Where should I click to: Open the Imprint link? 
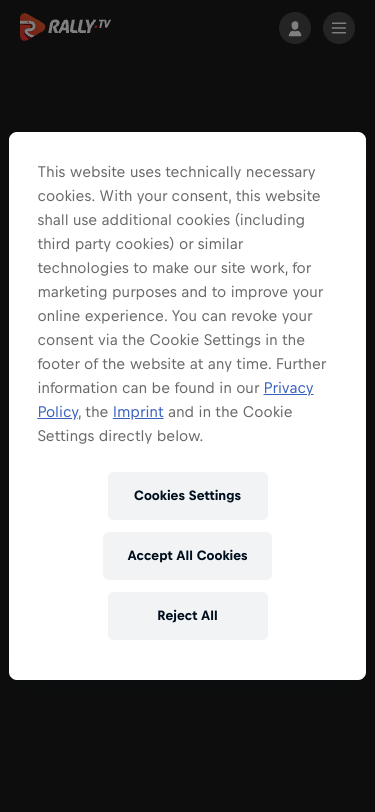(x=138, y=412)
